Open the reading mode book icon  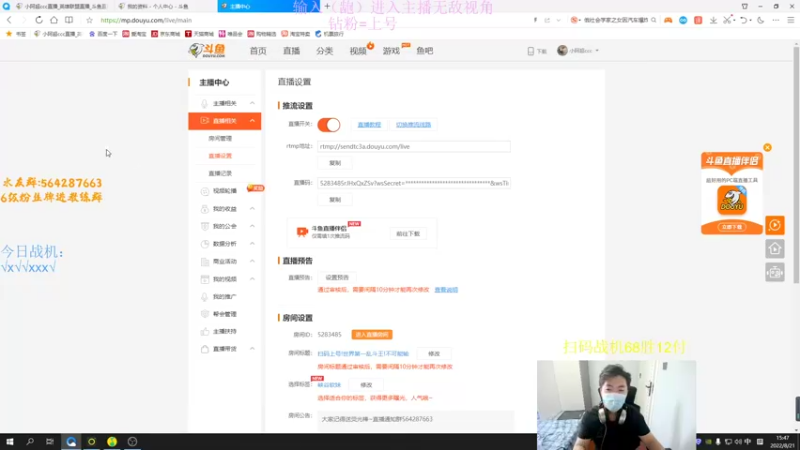click(69, 20)
